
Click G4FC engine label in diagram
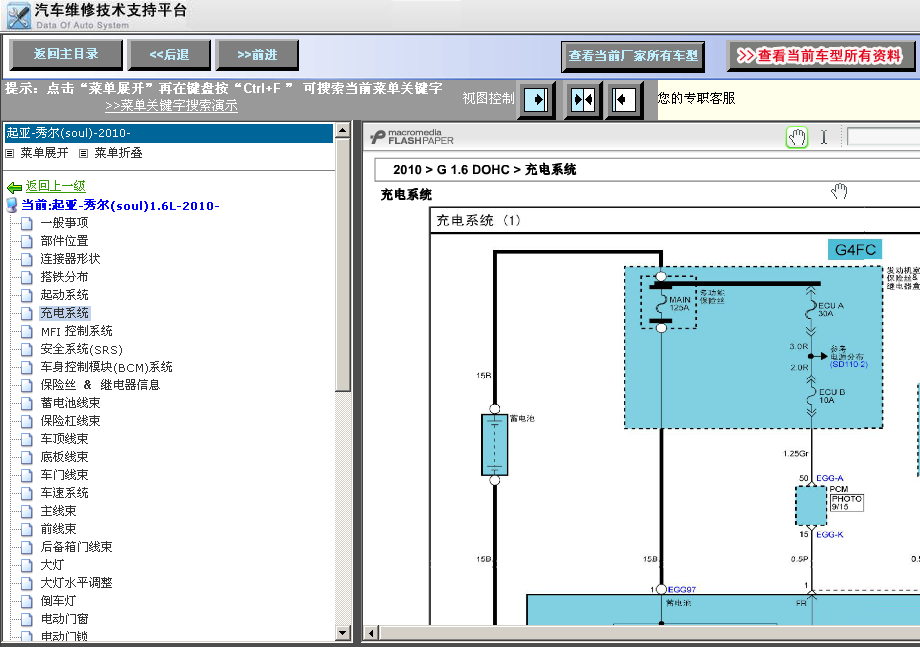point(855,250)
